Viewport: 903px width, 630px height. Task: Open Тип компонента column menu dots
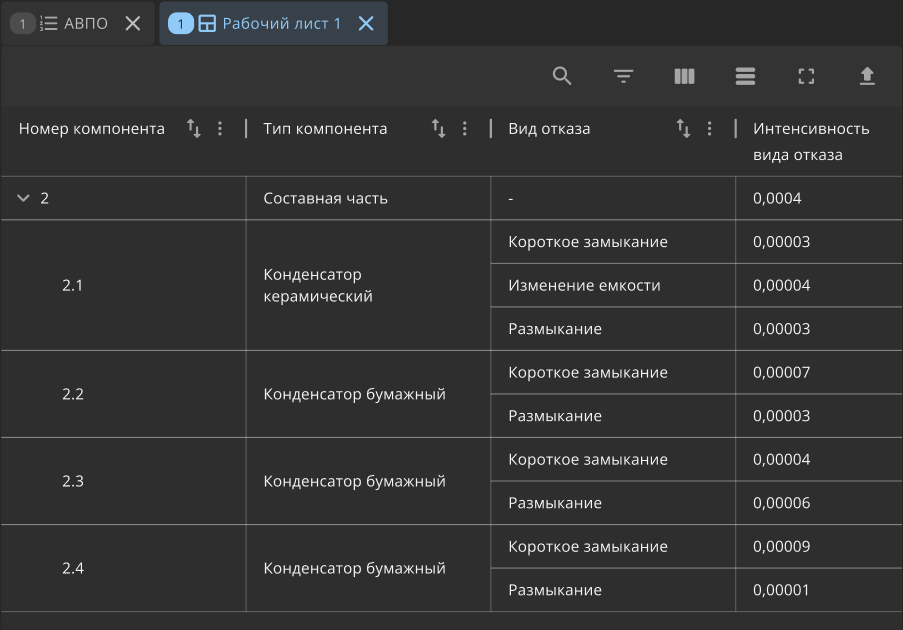coord(464,128)
